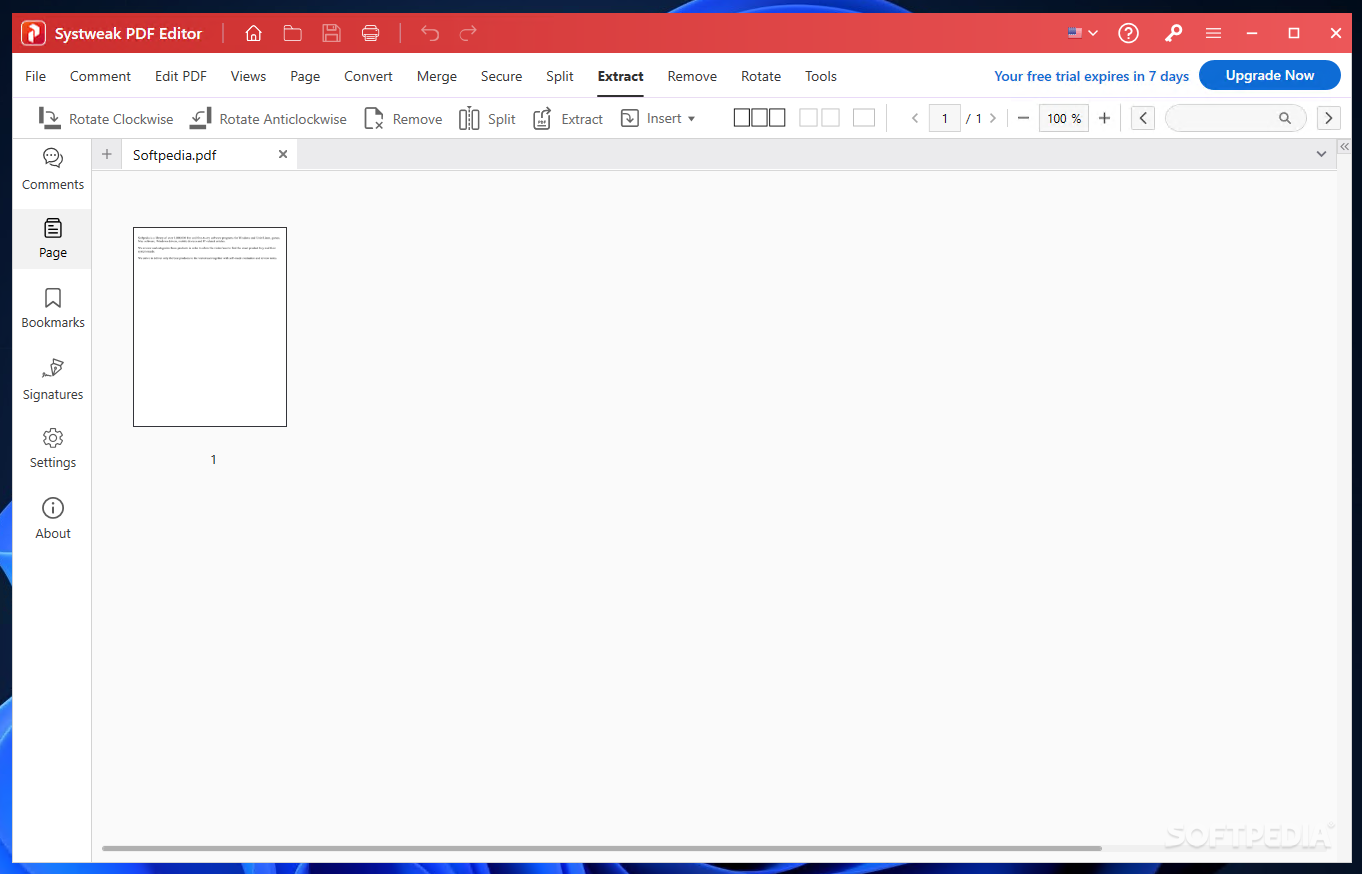This screenshot has height=874, width=1362.
Task: Open the Comments sidebar panel
Action: [53, 169]
